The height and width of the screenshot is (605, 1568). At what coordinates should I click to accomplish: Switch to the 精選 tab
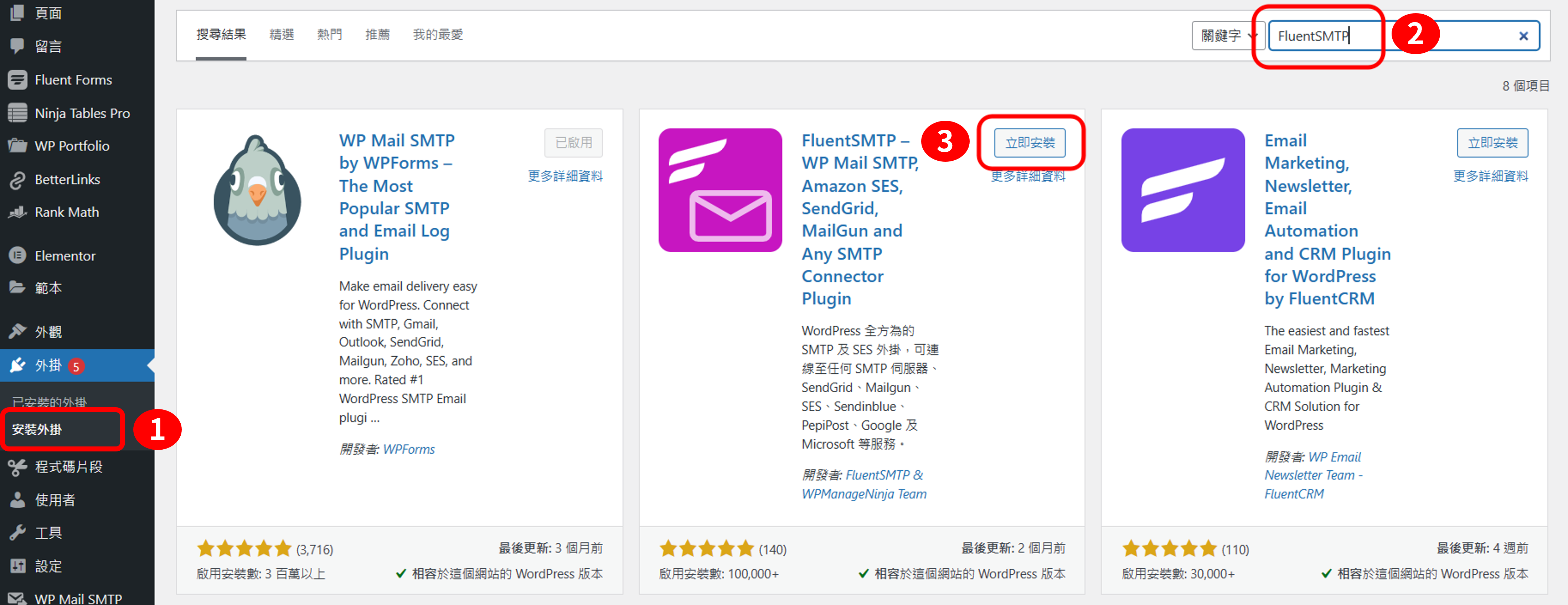(x=282, y=35)
